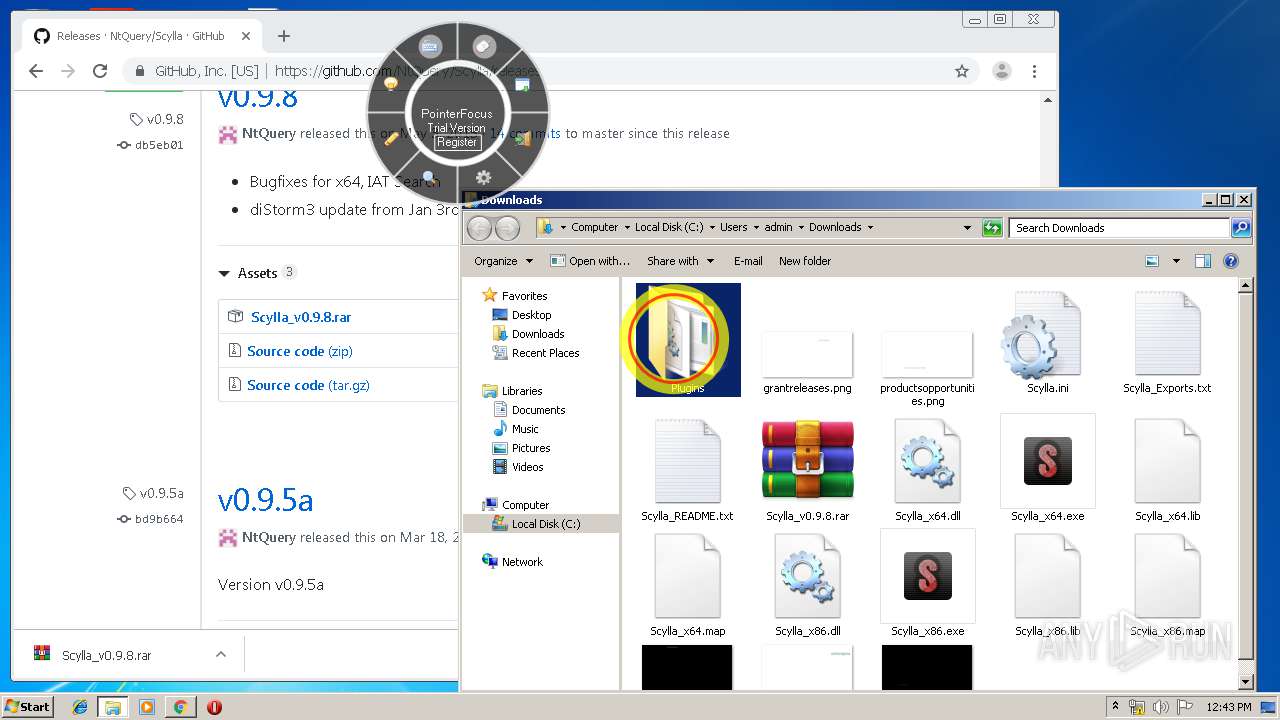The image size is (1280, 720).
Task: Select the Releases NtQuery/Scylla tab
Action: coord(140,36)
